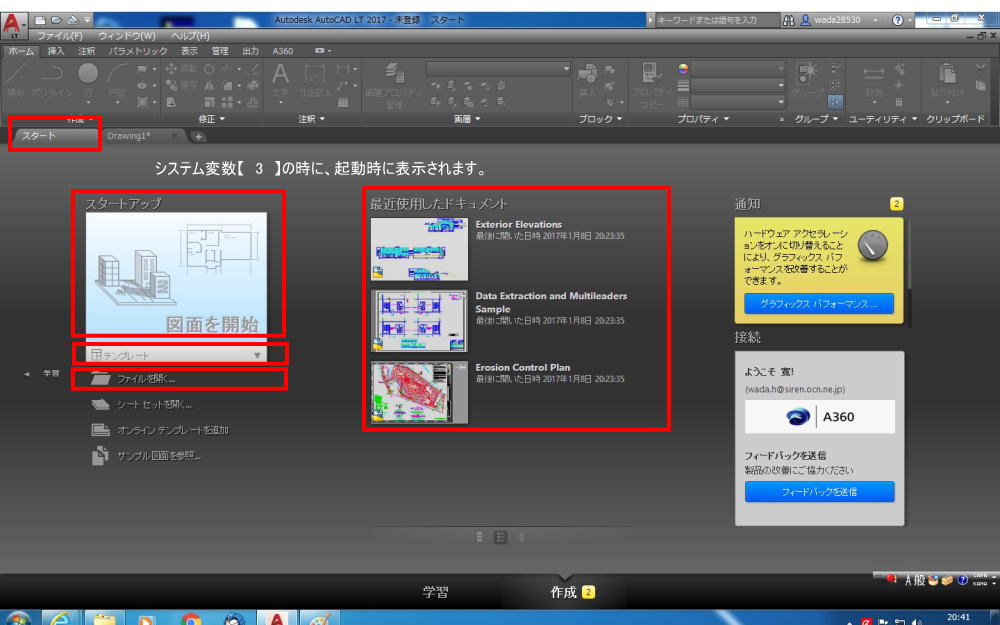Add a new tab with plus button
This screenshot has width=1000, height=625.
[x=198, y=136]
